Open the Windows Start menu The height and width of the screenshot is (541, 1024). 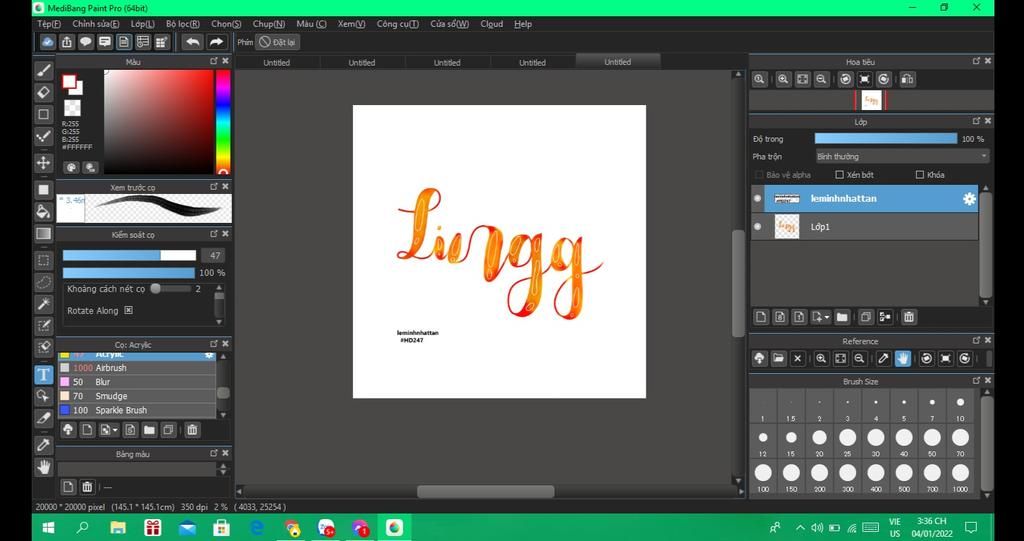coord(48,527)
